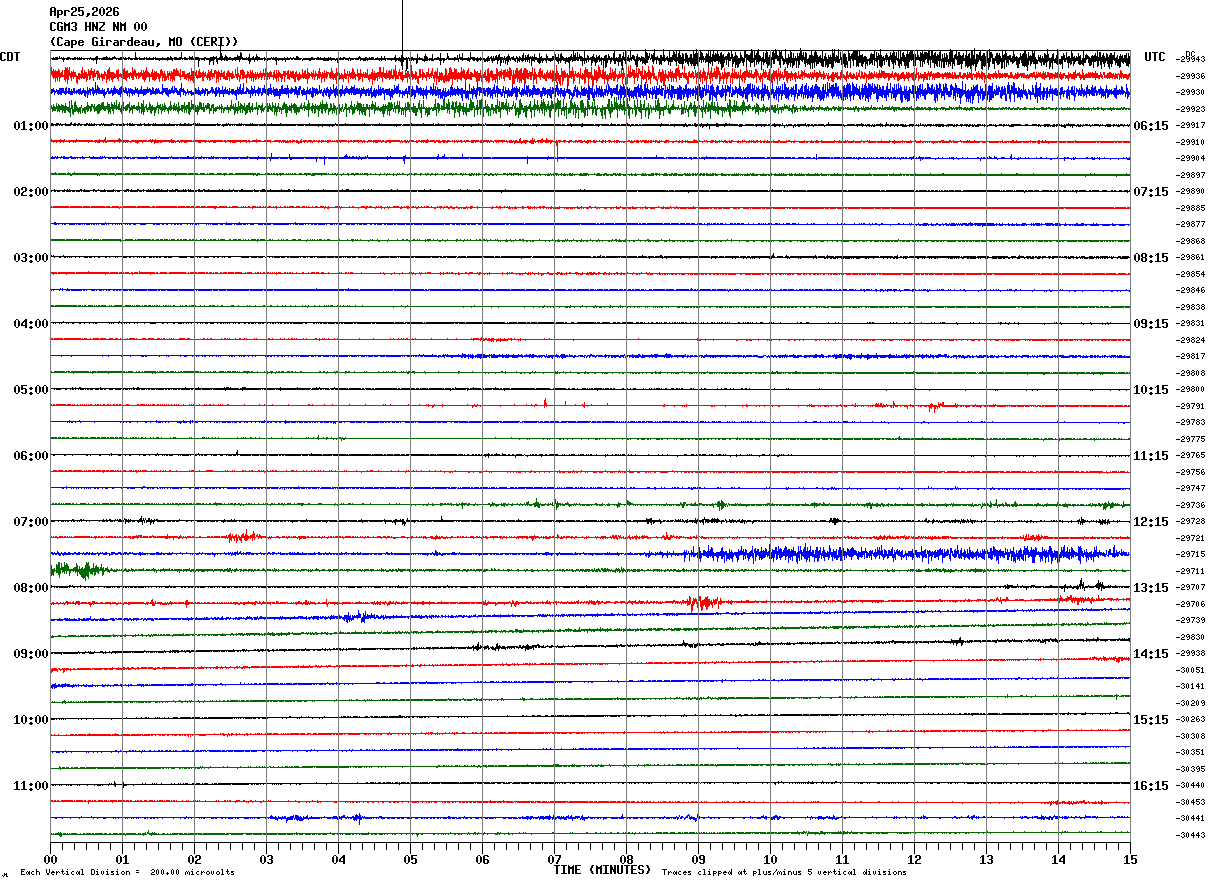Screen dimensions: 1210x886
Task: Click the '04:00' CDT time label
Action: tap(31, 324)
